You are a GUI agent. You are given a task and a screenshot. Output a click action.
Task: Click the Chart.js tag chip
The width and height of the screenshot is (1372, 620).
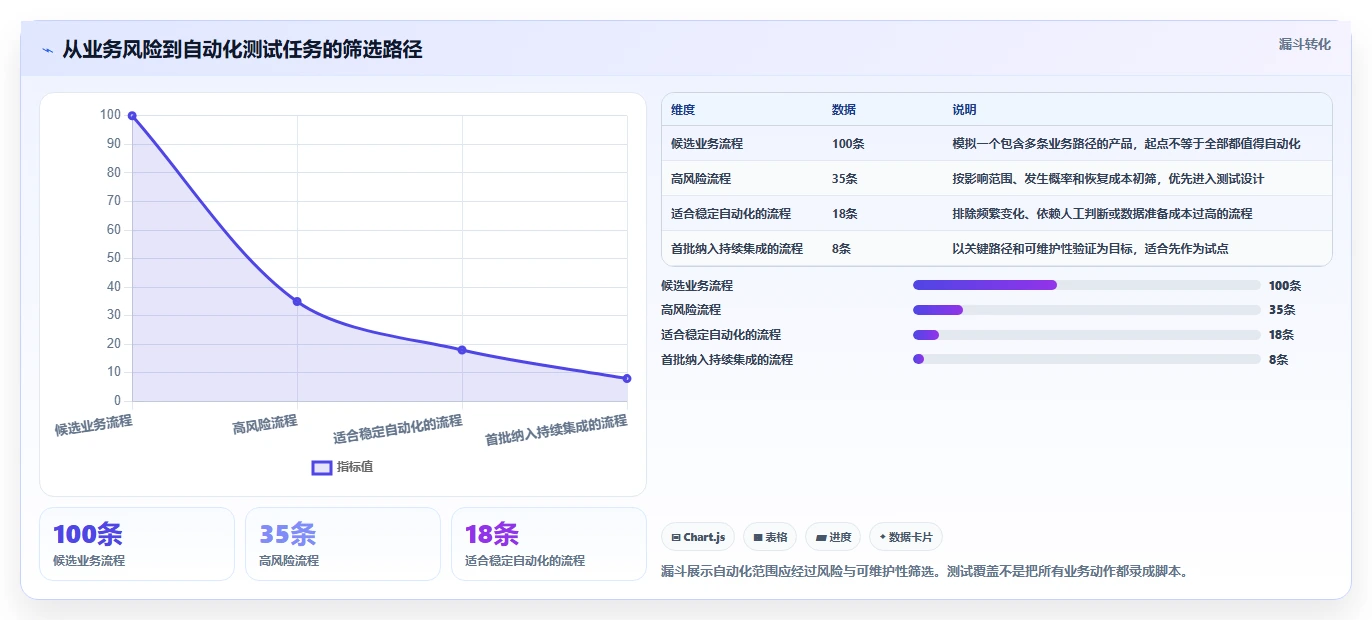[x=698, y=537]
